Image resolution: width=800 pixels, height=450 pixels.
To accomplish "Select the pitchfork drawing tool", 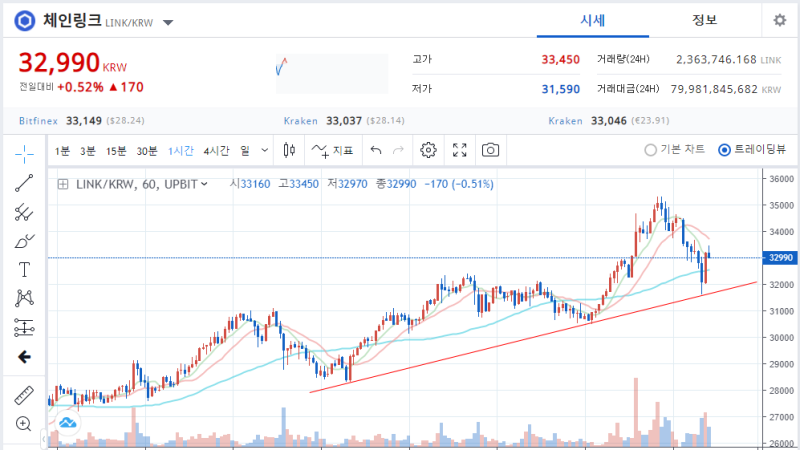I will point(24,212).
